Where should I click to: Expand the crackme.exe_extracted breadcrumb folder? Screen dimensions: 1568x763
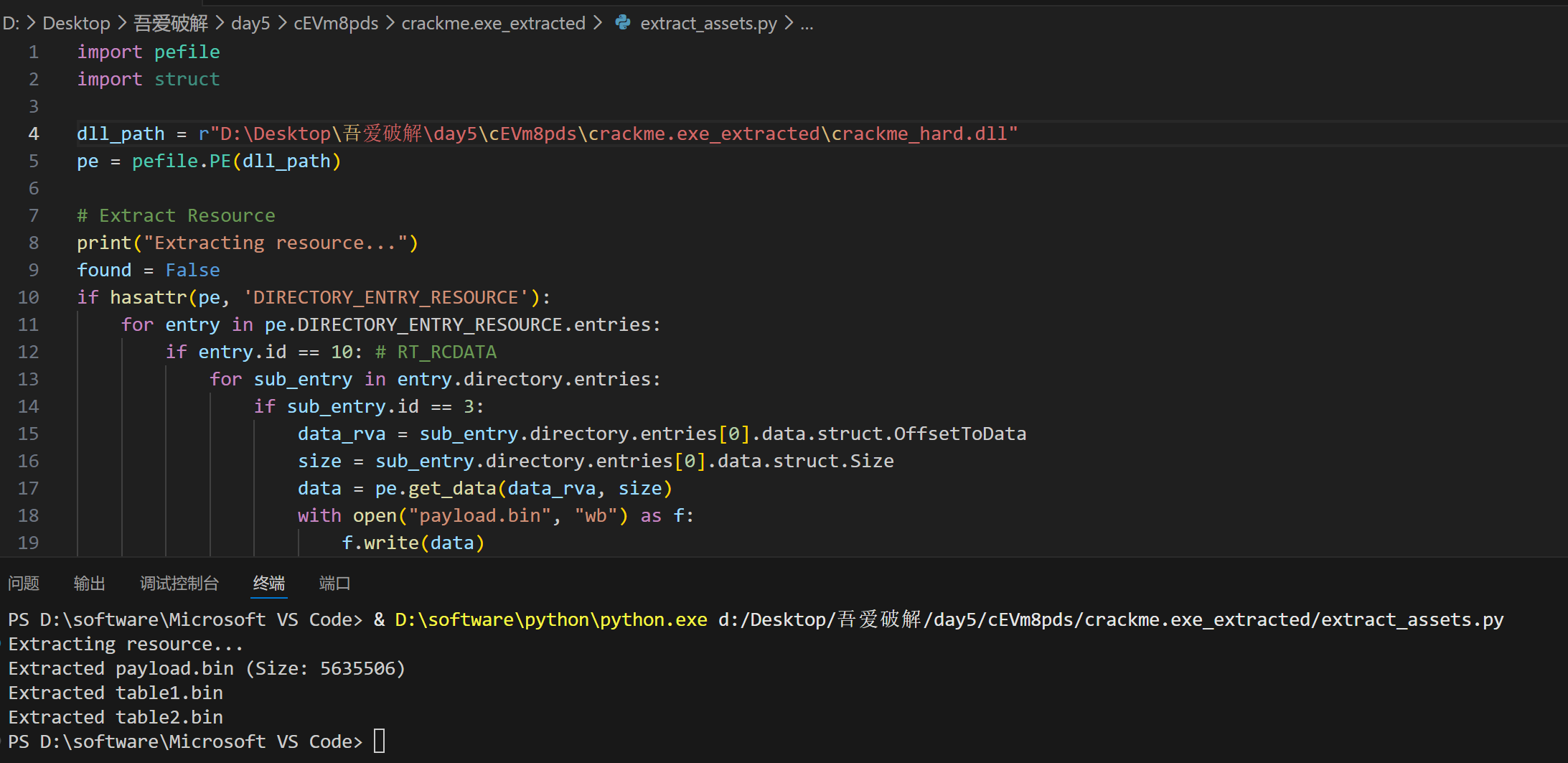point(493,24)
